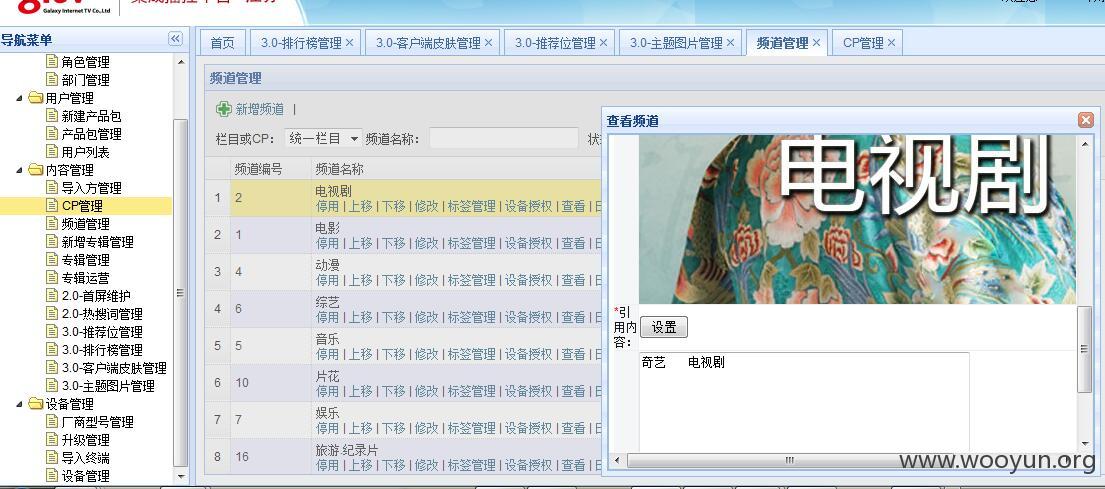Click 查看 link for 旅游.纪录片 channel
This screenshot has height=489, width=1105.
[x=574, y=465]
